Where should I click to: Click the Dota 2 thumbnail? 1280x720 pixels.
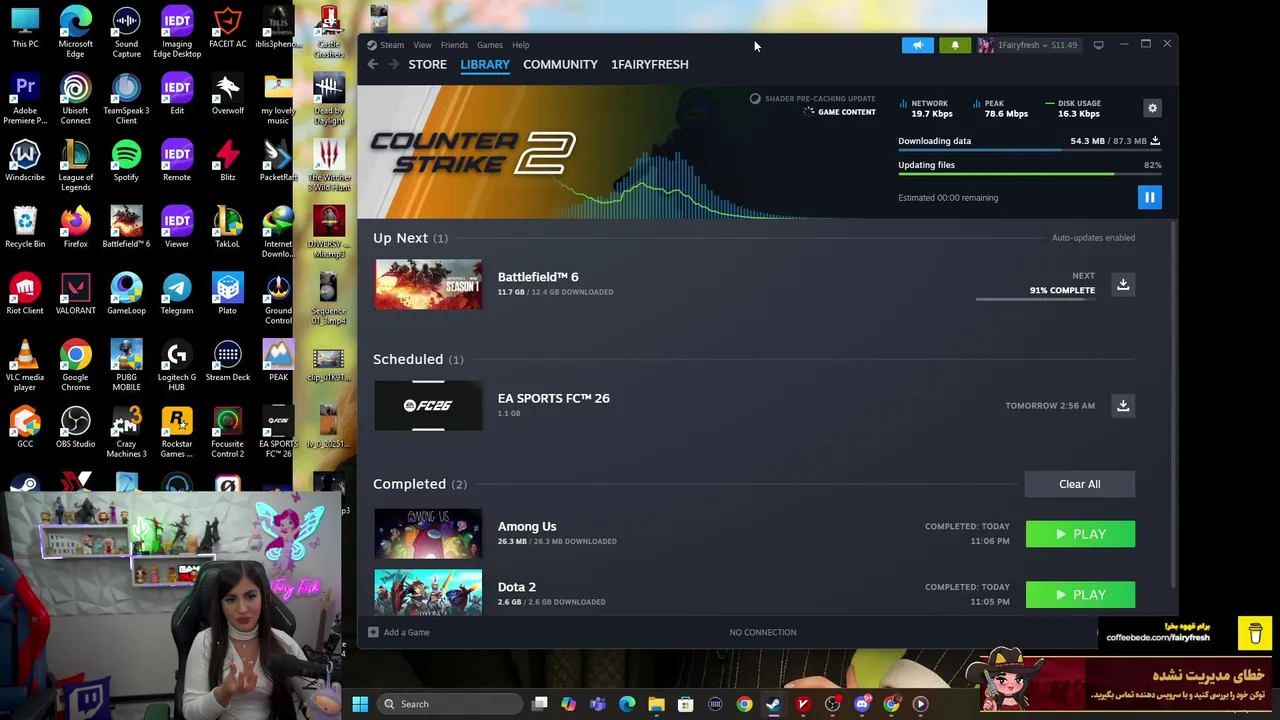(428, 591)
